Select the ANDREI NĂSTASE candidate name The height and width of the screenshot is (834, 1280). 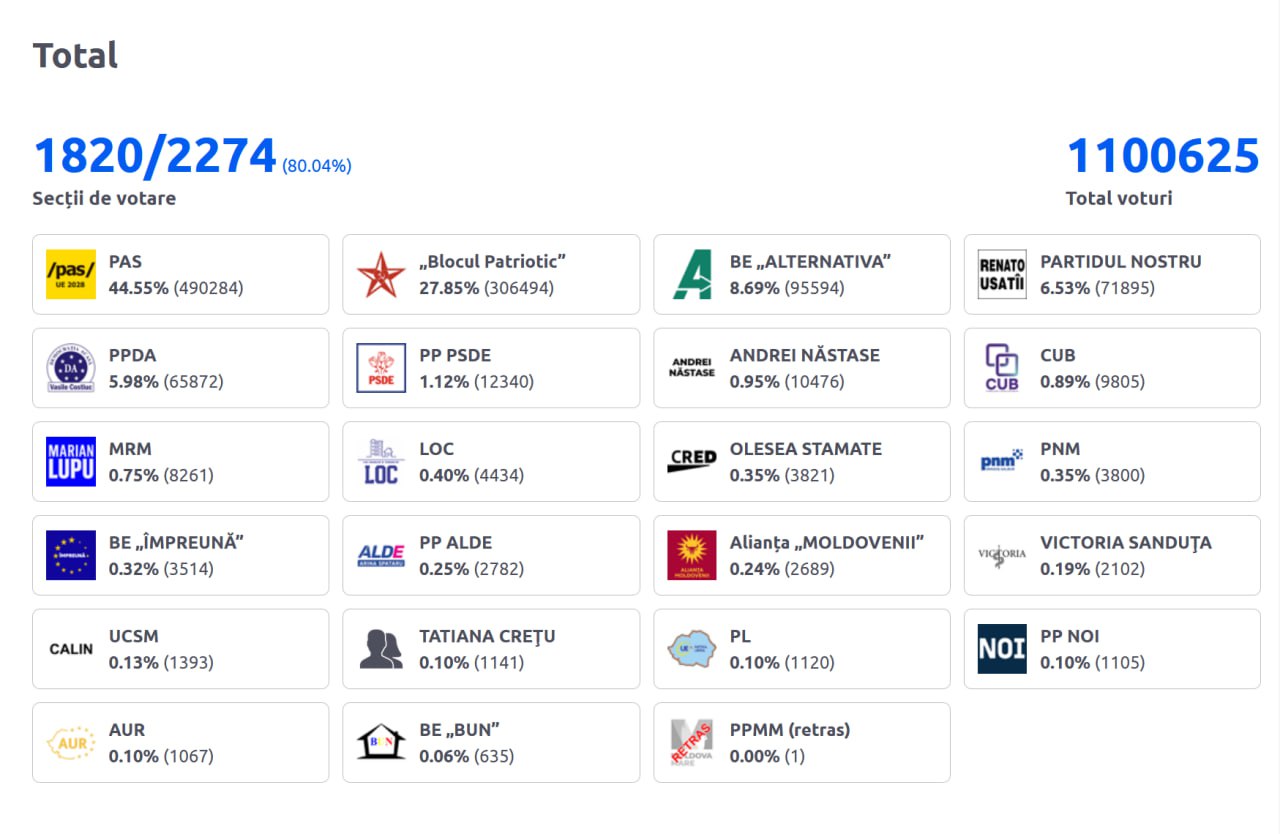[804, 356]
